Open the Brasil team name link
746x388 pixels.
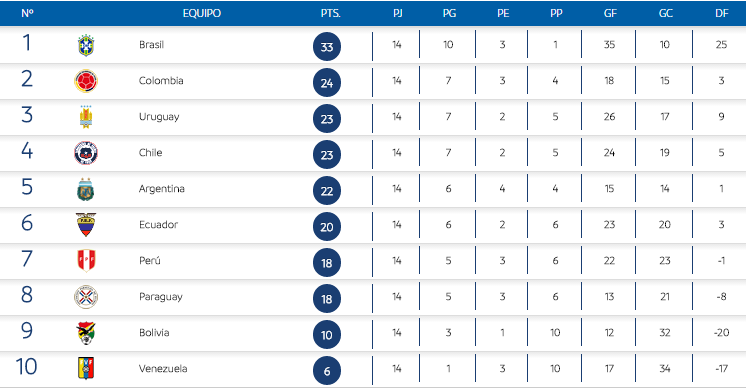pyautogui.click(x=151, y=45)
